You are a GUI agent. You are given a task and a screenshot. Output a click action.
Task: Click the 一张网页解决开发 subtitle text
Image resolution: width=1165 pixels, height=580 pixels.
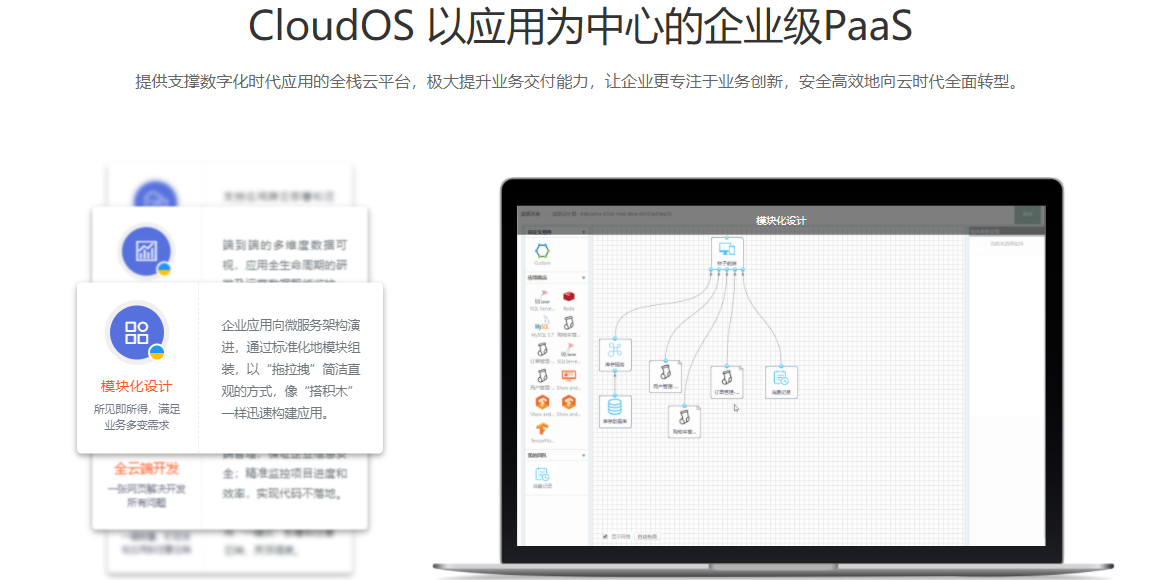click(146, 495)
